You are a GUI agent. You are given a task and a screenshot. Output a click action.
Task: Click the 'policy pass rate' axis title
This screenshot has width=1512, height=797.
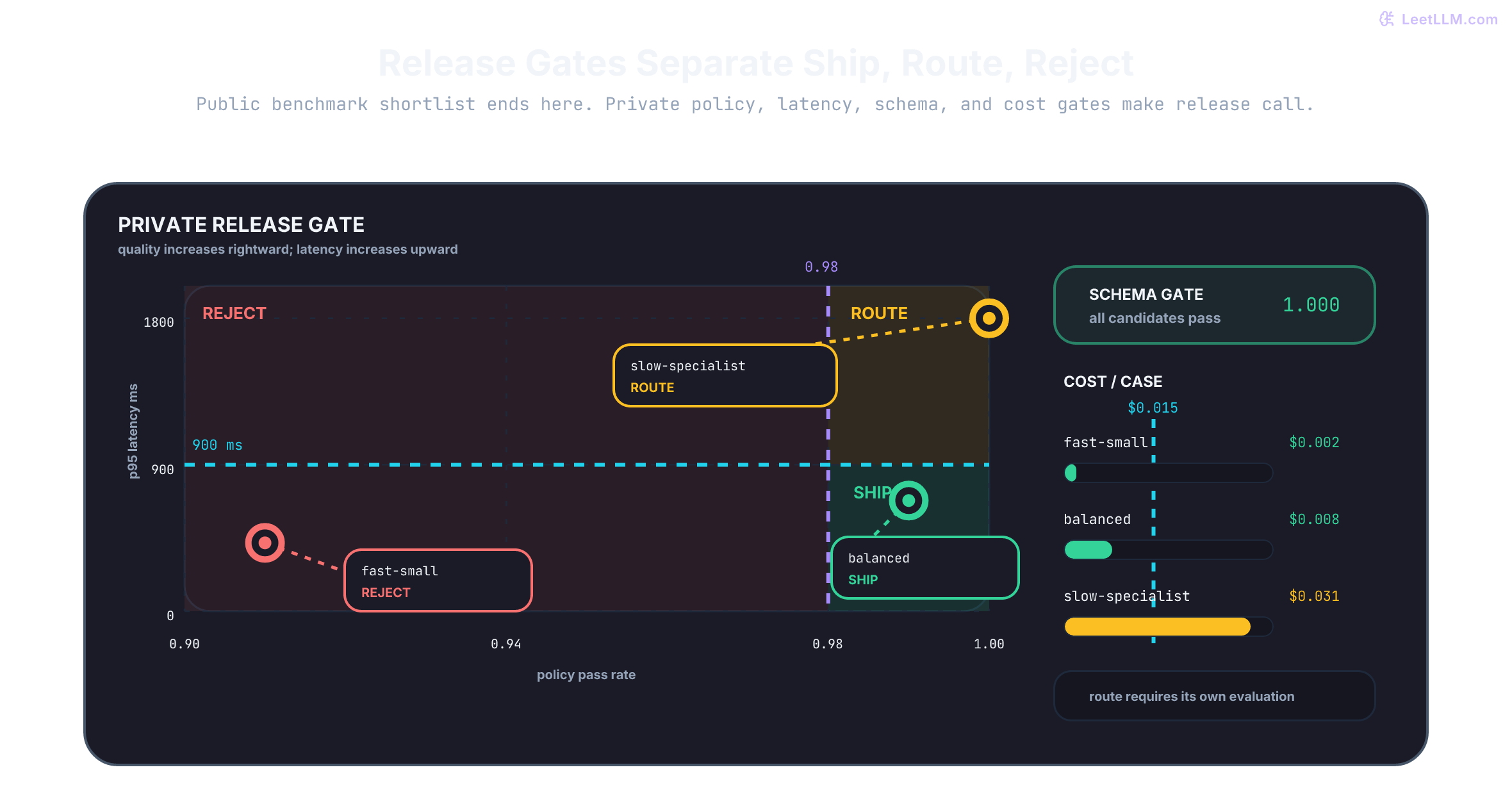coord(586,675)
